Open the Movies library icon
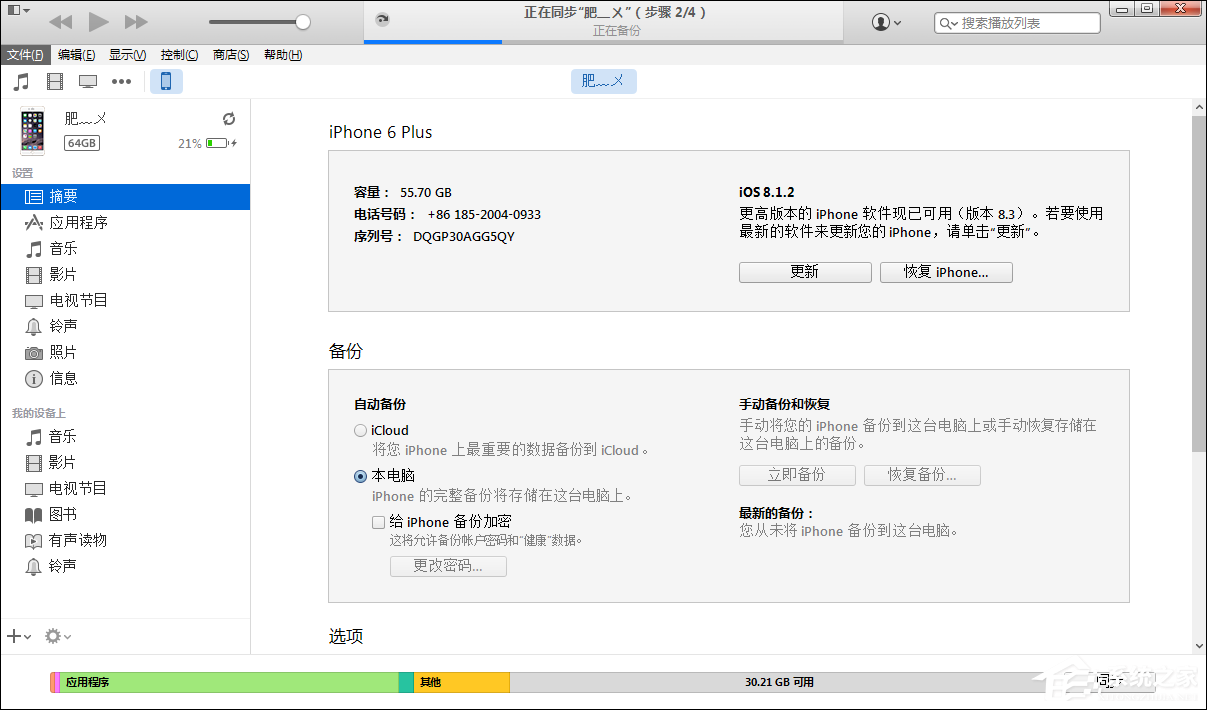This screenshot has height=710, width=1207. [54, 81]
